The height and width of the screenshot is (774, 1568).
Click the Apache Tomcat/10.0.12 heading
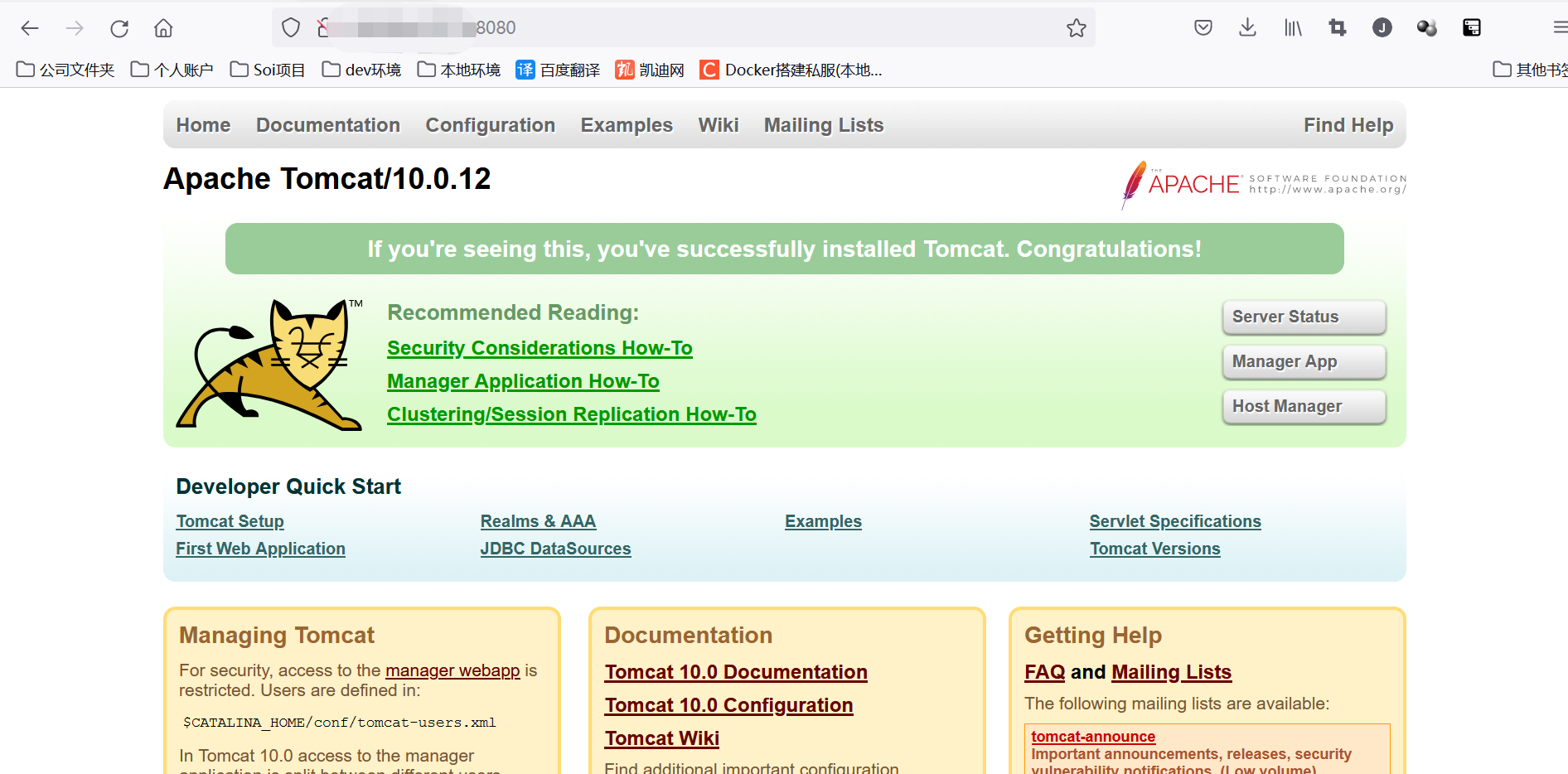[x=327, y=179]
